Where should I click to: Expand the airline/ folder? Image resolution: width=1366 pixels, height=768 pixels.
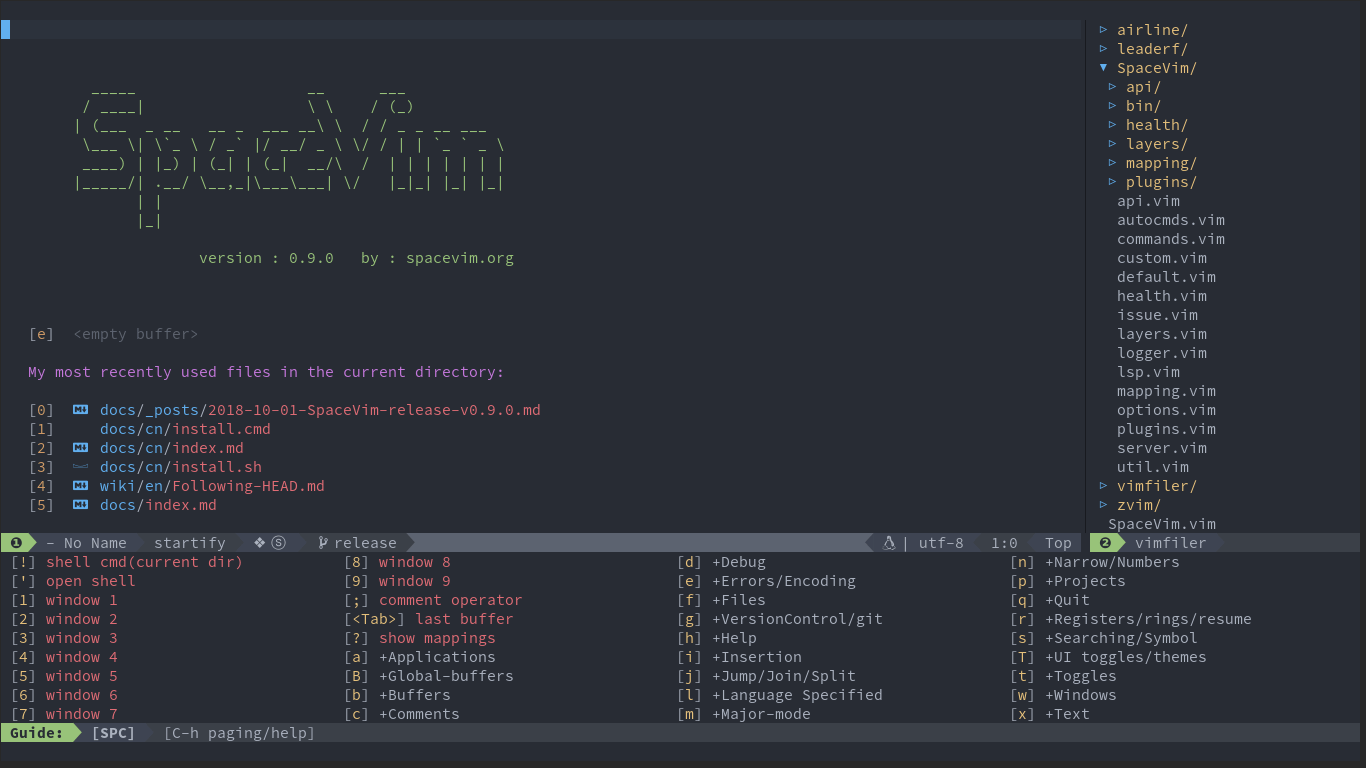(x=1104, y=30)
